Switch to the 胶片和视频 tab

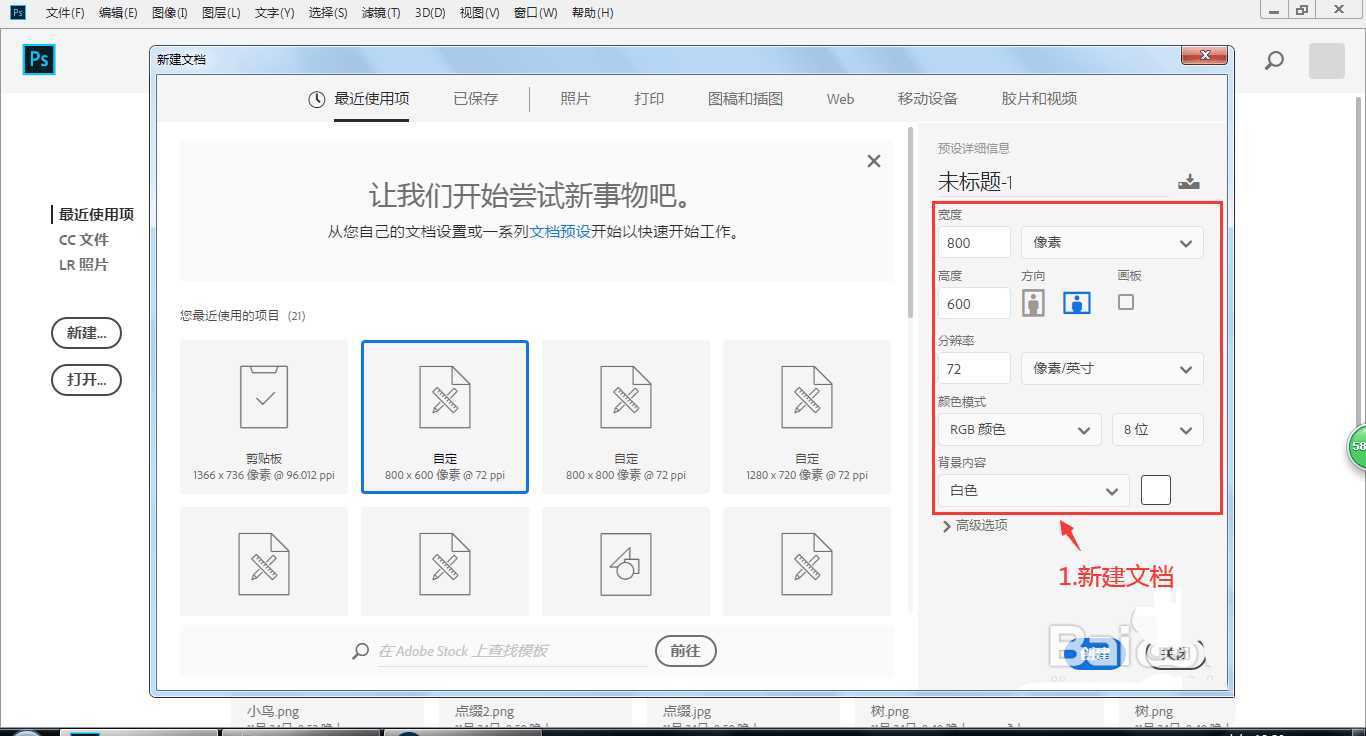pyautogui.click(x=1038, y=98)
